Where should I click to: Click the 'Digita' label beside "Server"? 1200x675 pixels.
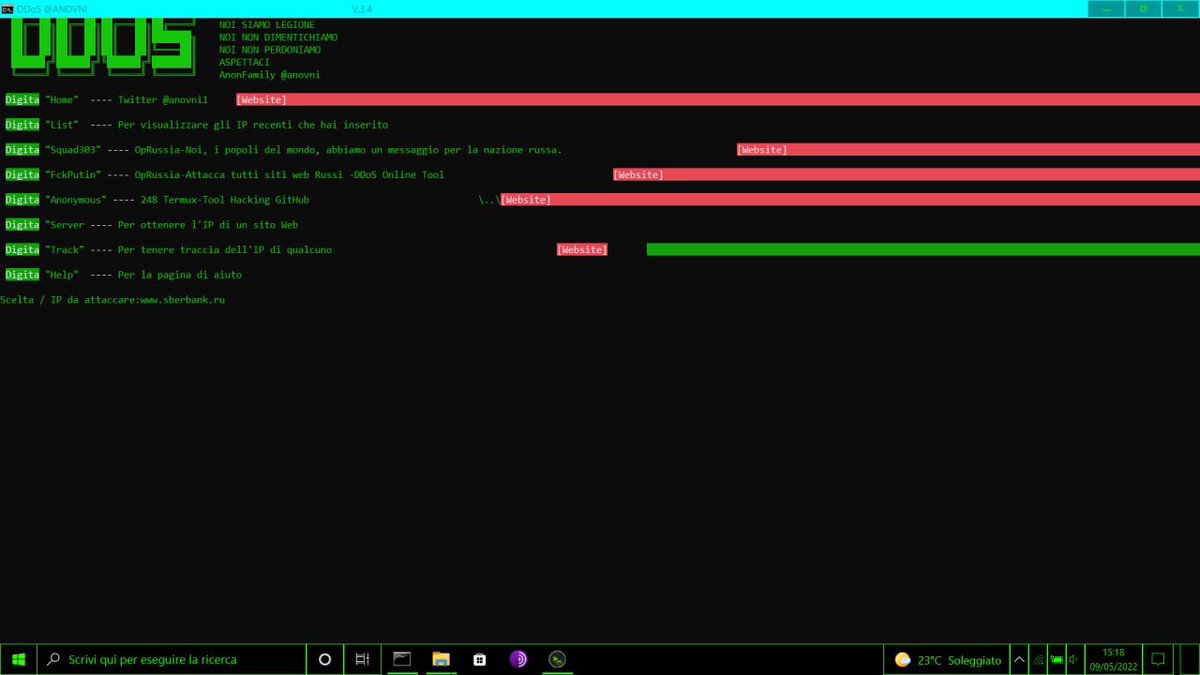pos(22,225)
